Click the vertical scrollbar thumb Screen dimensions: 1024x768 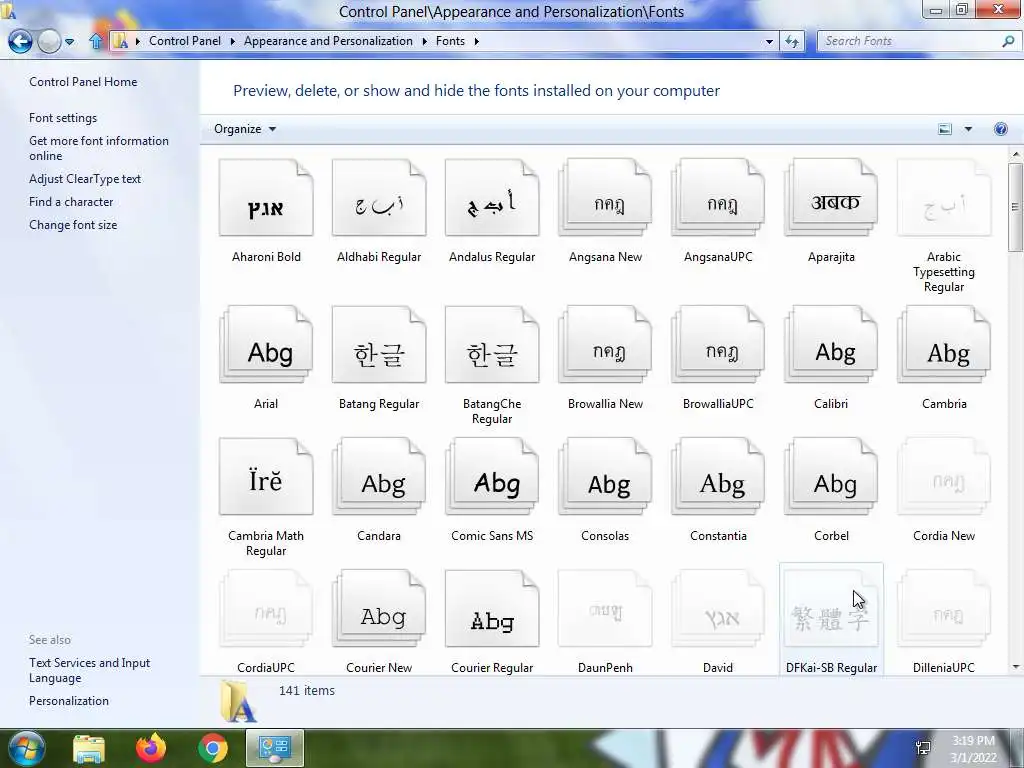point(1015,207)
